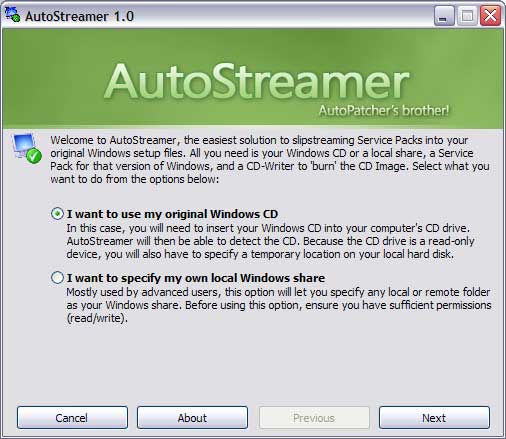Click the description mentioning read/write permissions
Viewport: 506px width, 439px height.
(279, 305)
